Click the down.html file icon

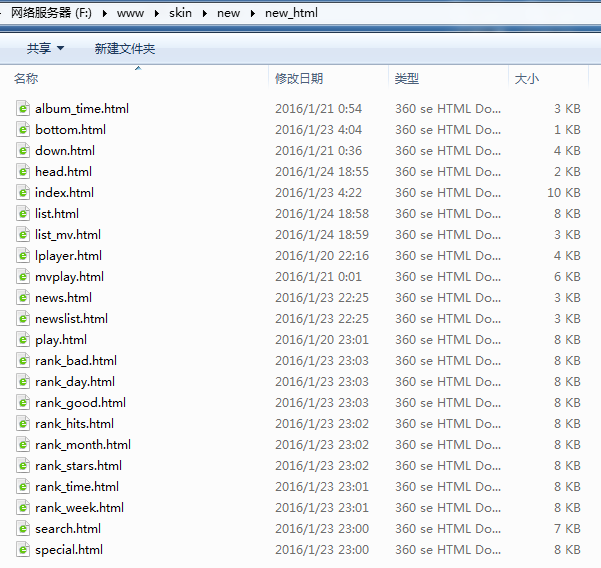pos(23,151)
